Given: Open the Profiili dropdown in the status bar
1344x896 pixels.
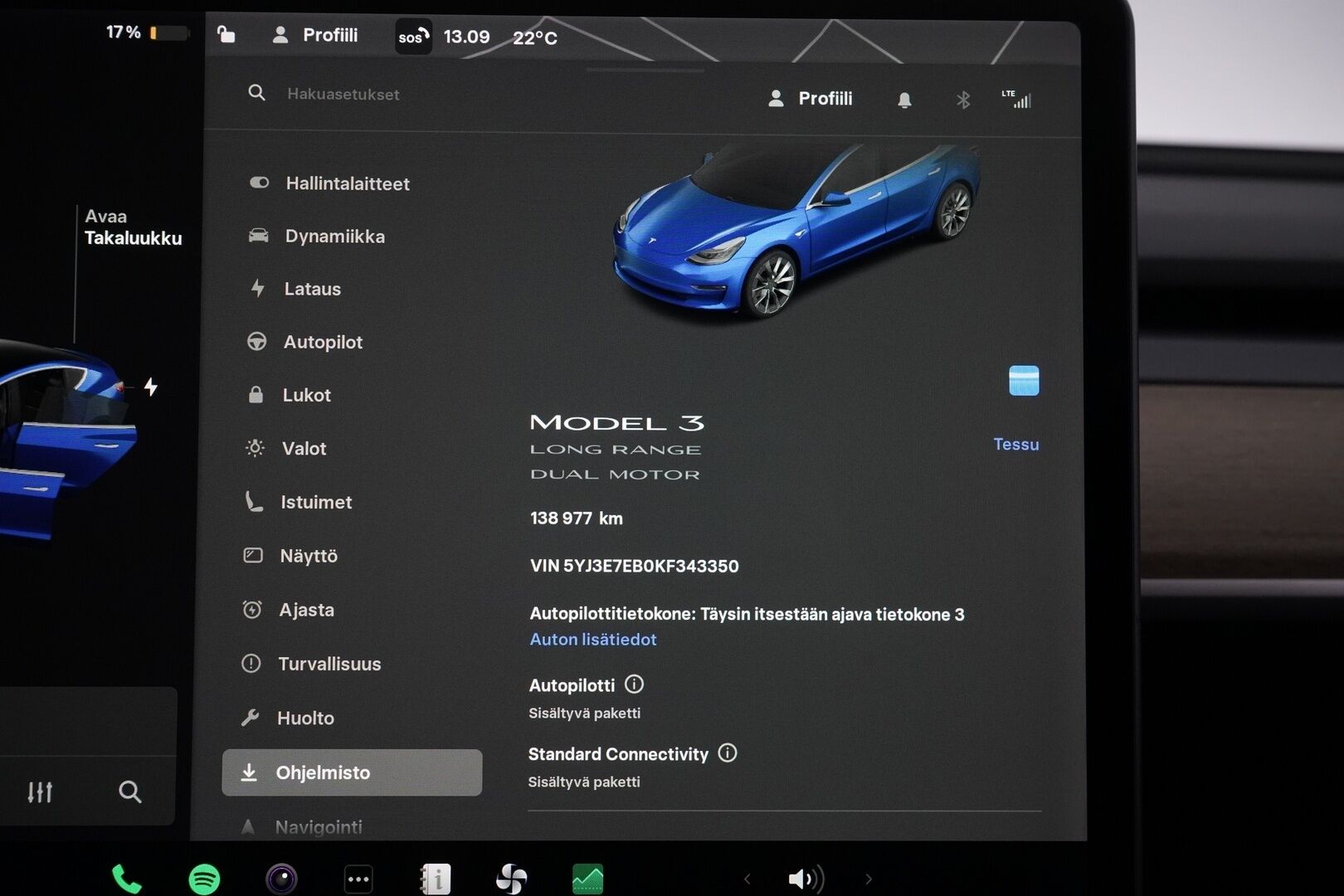Looking at the screenshot, I should [315, 35].
